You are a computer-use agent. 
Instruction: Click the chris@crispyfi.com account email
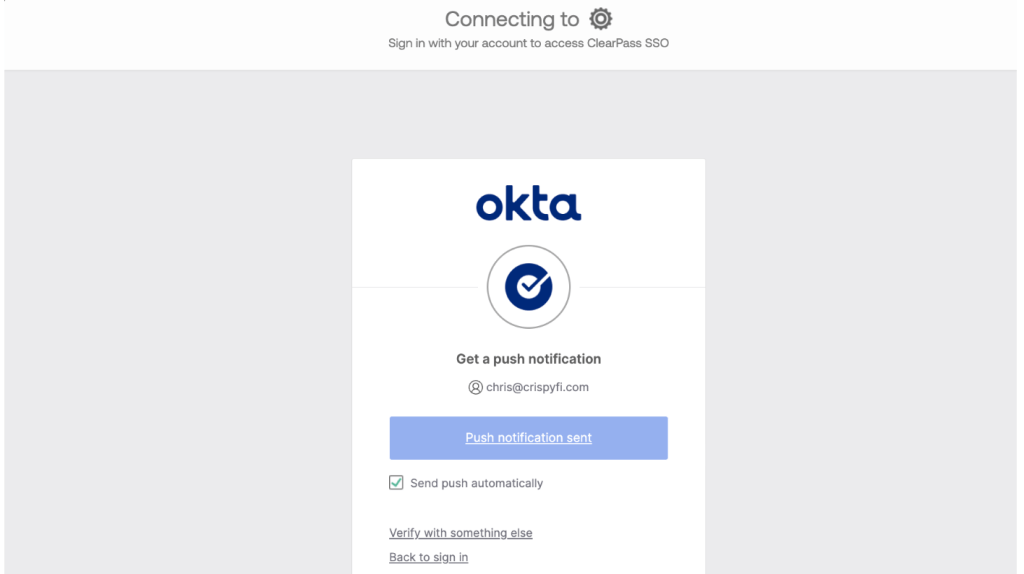[537, 387]
